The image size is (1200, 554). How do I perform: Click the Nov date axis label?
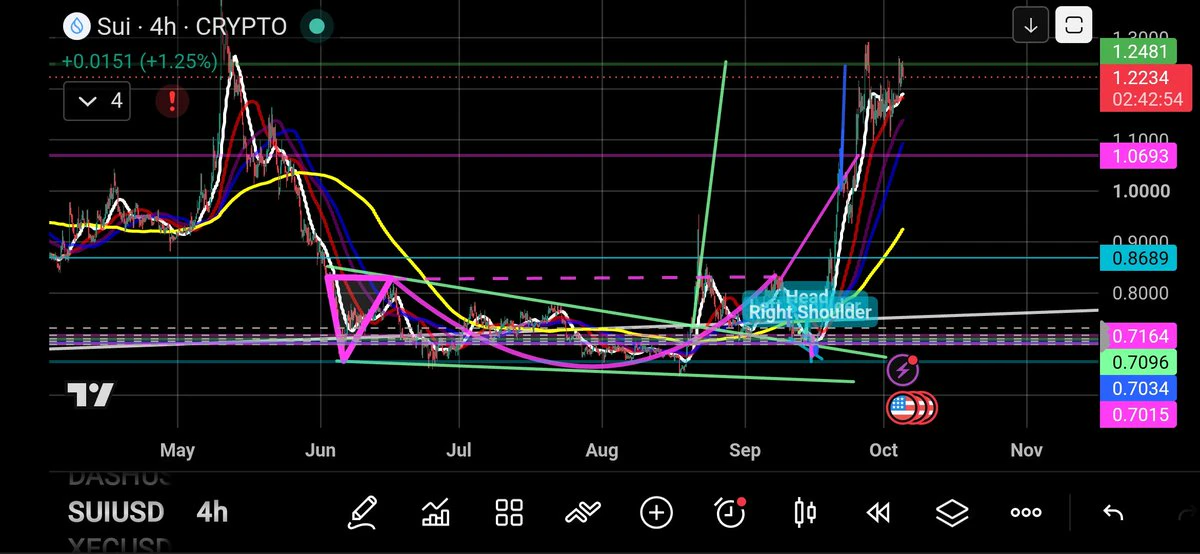pos(1026,451)
